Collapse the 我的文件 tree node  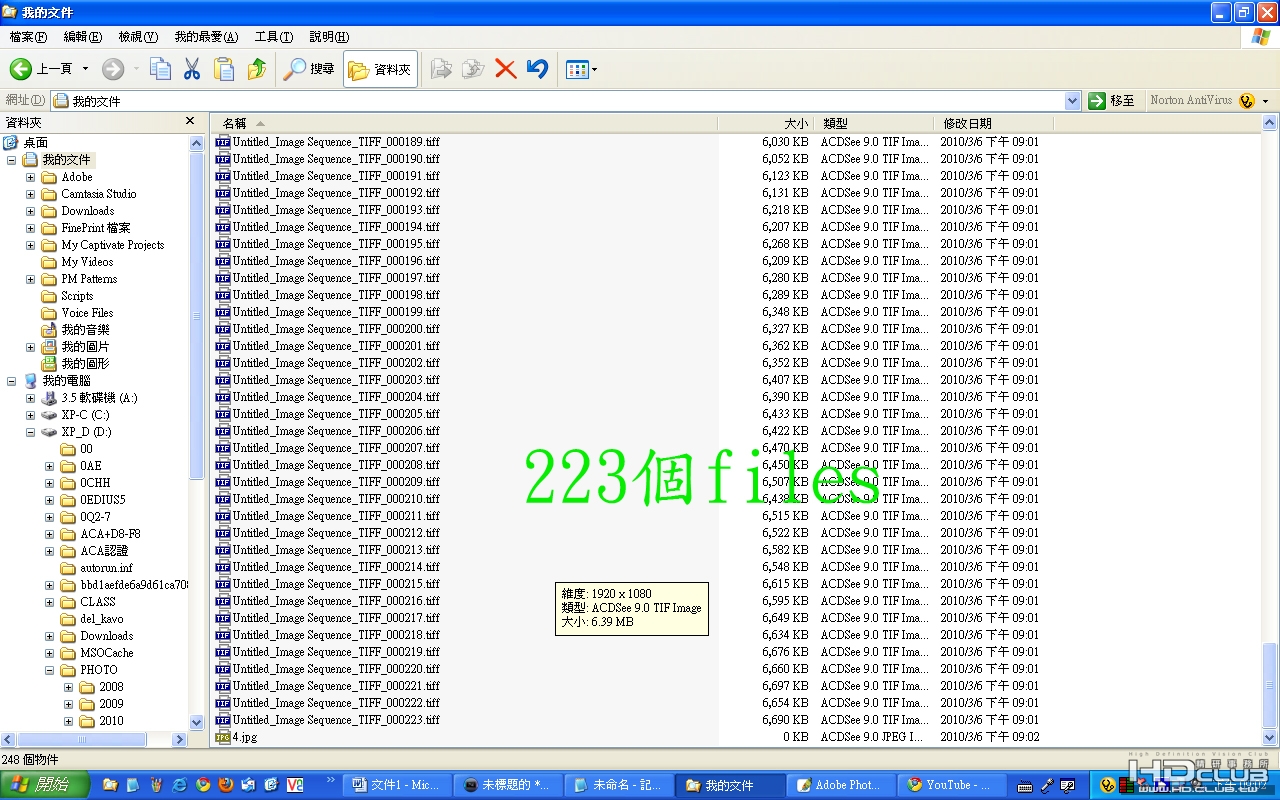(x=12, y=160)
